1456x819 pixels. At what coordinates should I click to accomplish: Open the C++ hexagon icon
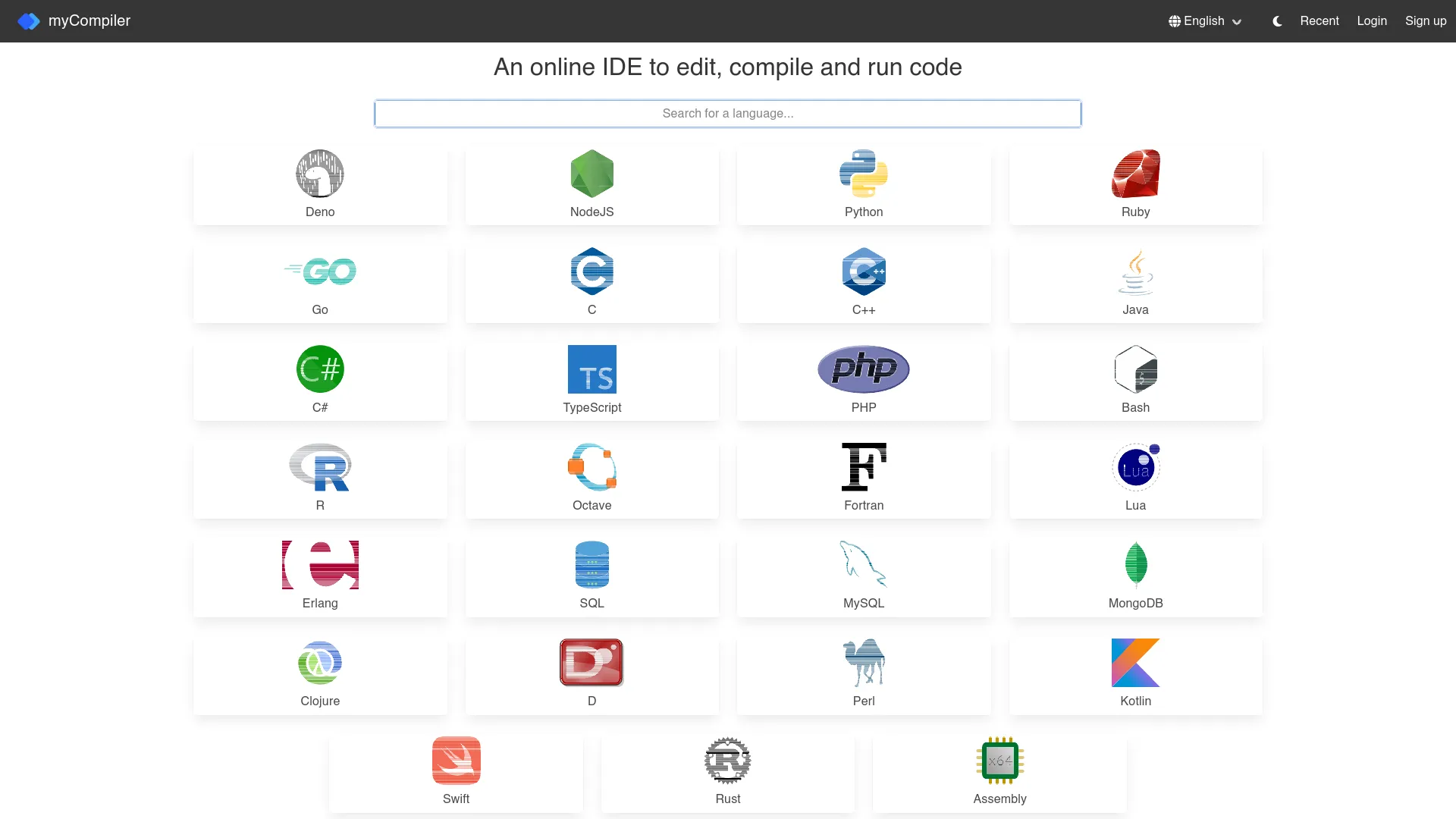click(864, 271)
